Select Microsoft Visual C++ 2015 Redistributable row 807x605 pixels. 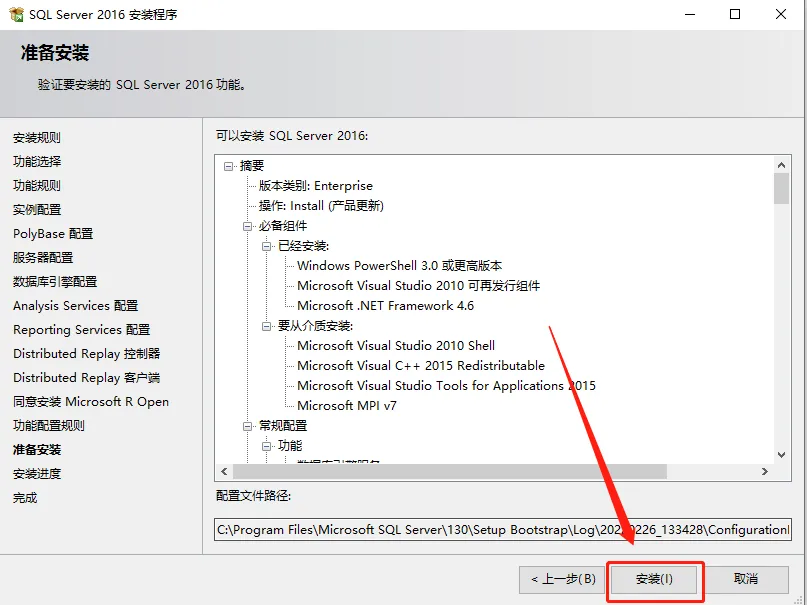[421, 366]
